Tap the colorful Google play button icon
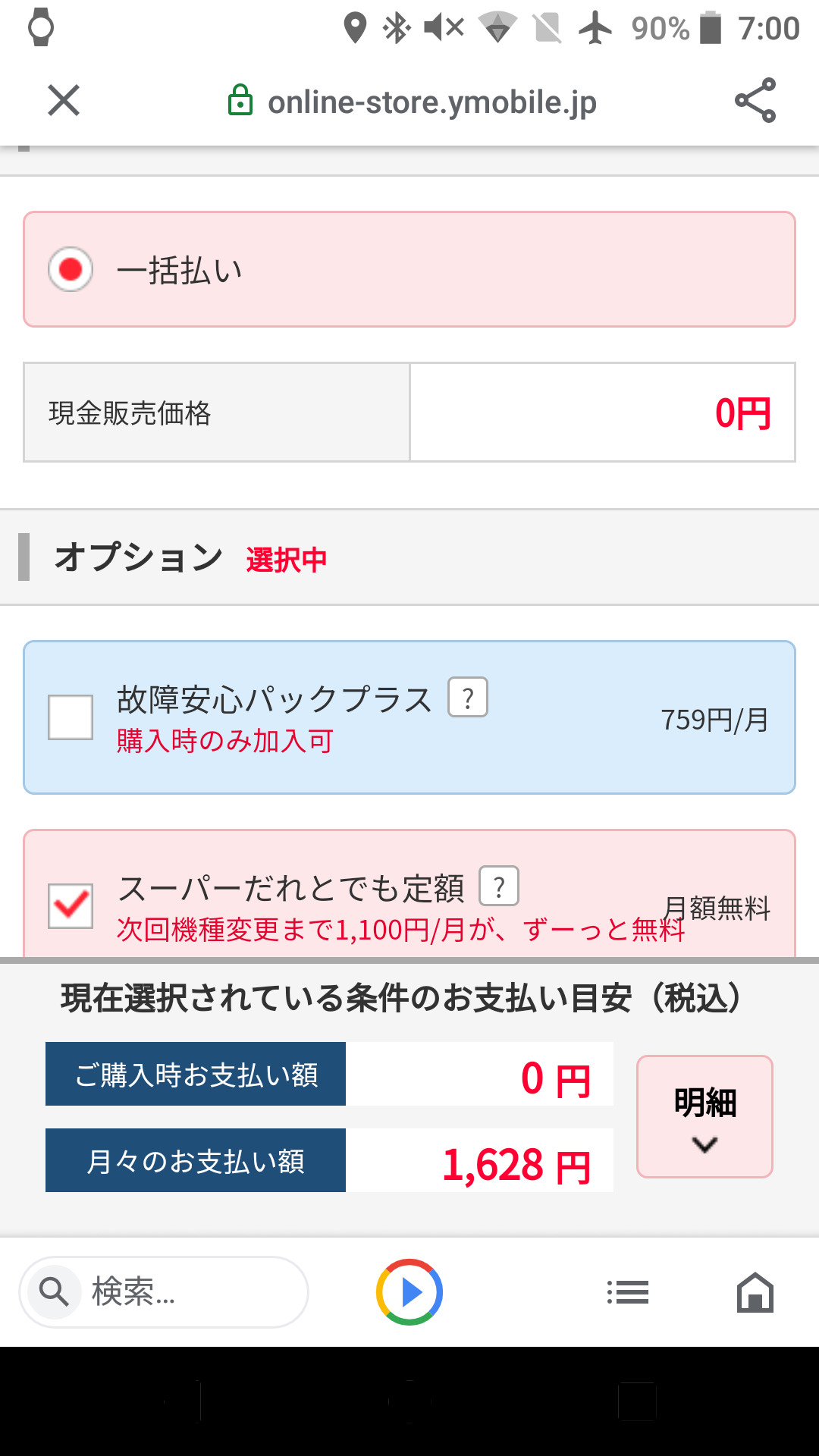Viewport: 819px width, 1456px height. (x=409, y=1292)
